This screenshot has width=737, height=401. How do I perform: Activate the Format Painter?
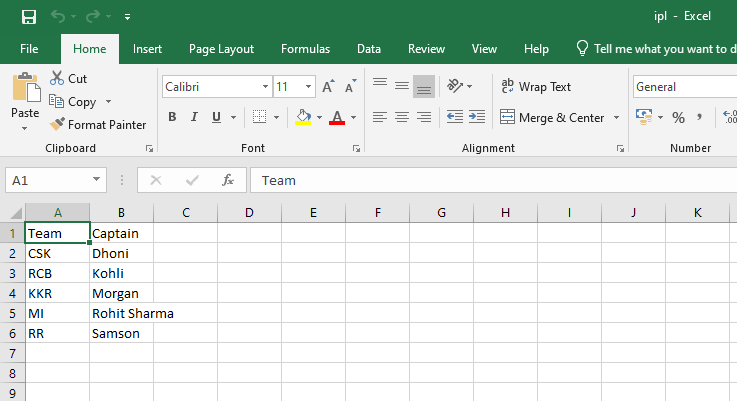click(x=98, y=125)
